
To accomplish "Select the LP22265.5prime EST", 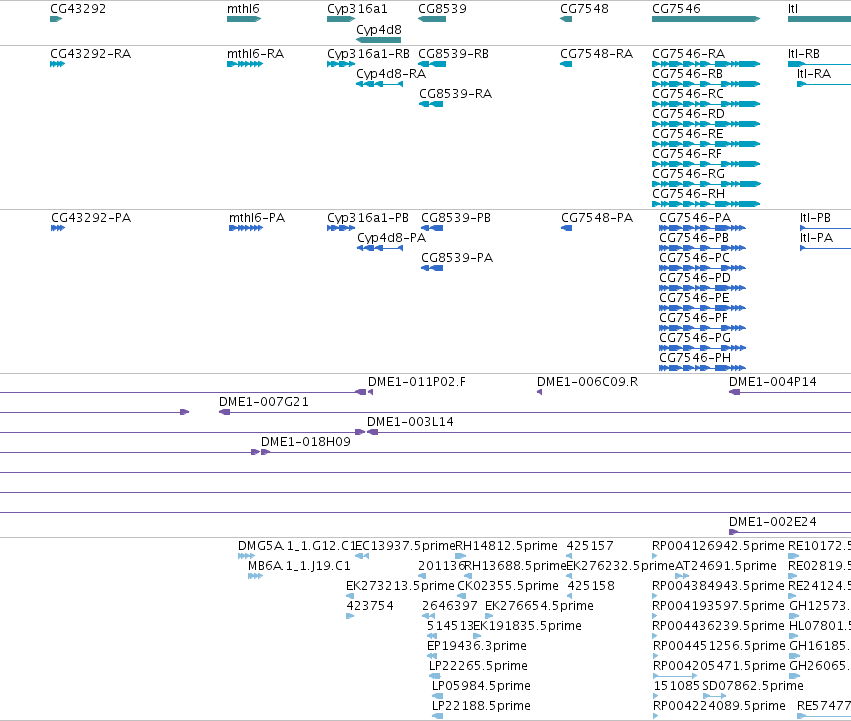I will [435, 676].
